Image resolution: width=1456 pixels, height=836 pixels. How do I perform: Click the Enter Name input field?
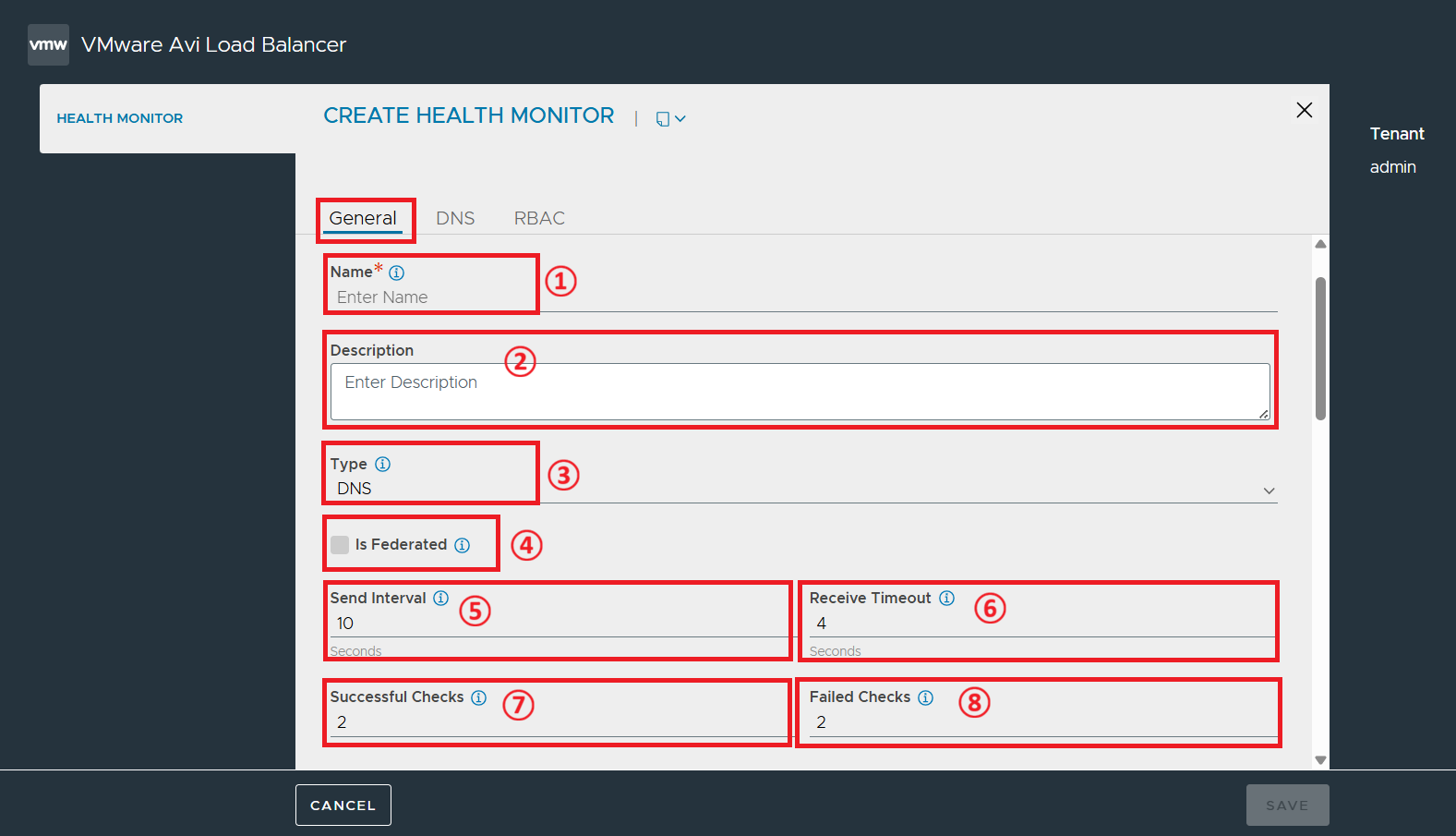803,297
